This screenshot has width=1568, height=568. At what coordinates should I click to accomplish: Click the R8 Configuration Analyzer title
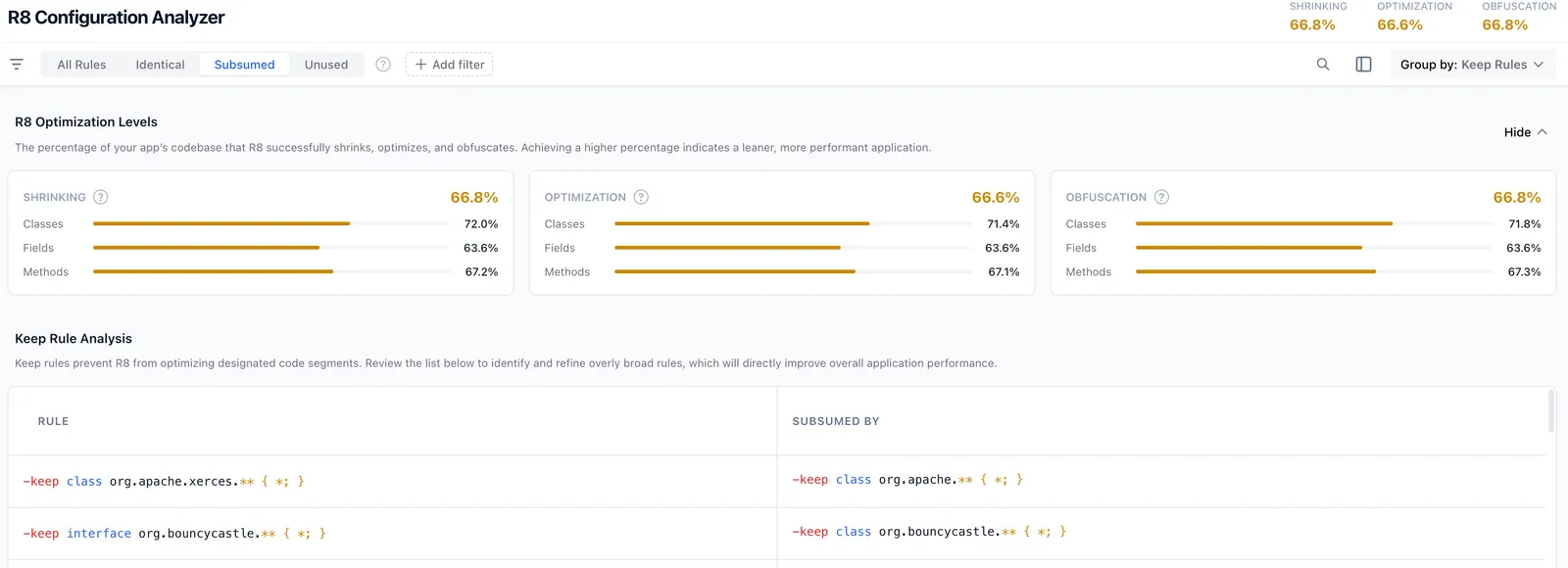[x=117, y=18]
